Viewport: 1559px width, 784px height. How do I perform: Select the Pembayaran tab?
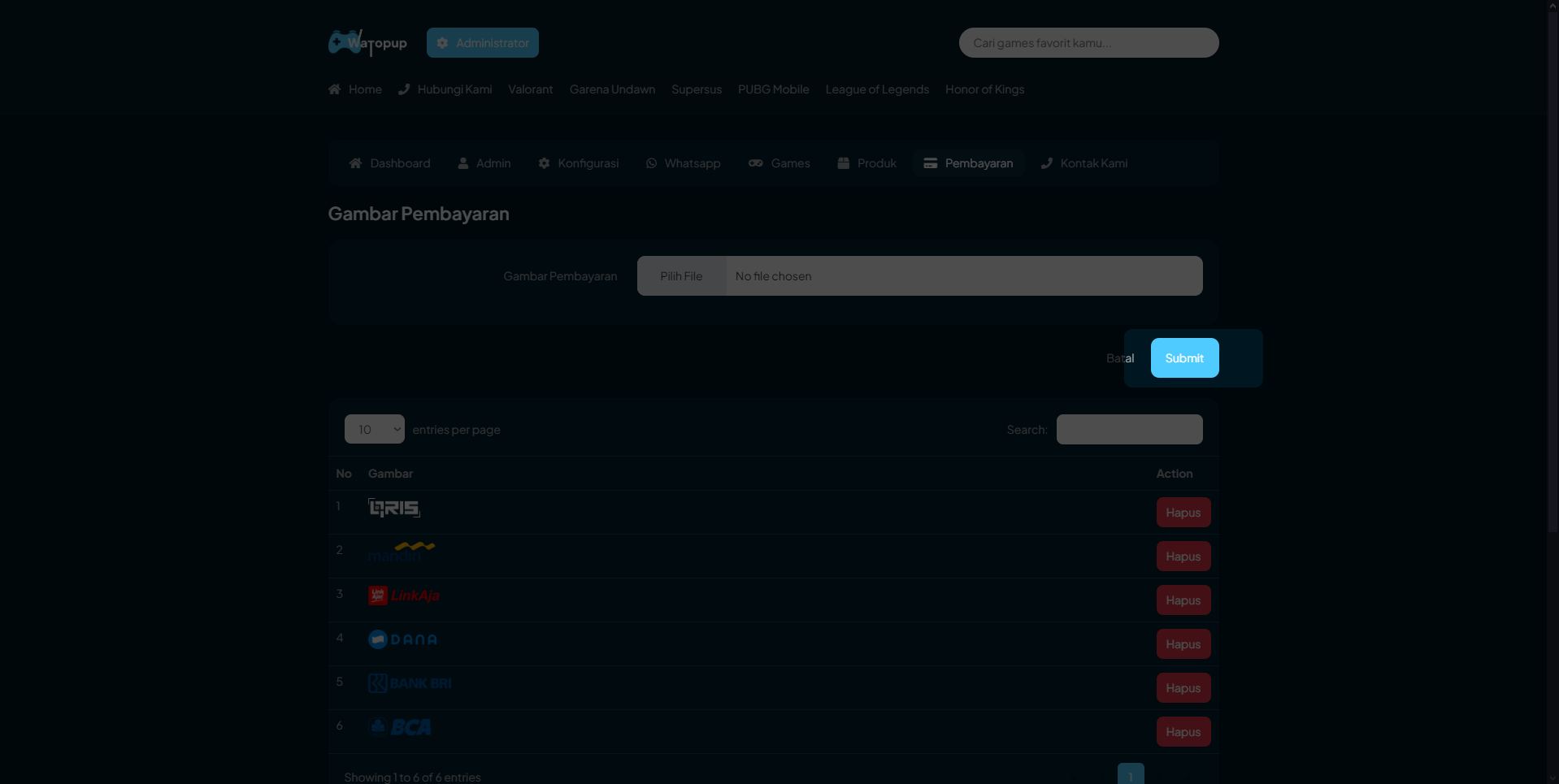point(969,163)
